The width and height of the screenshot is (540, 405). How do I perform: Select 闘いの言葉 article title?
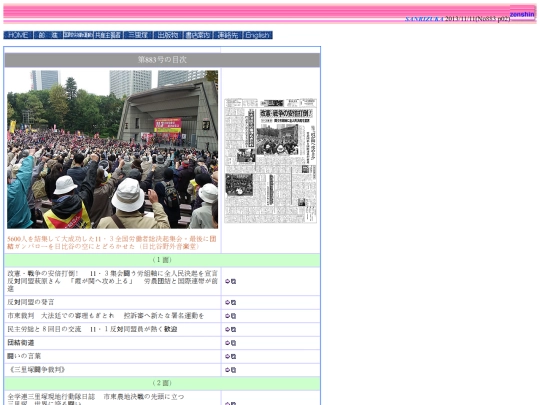pos(24,356)
